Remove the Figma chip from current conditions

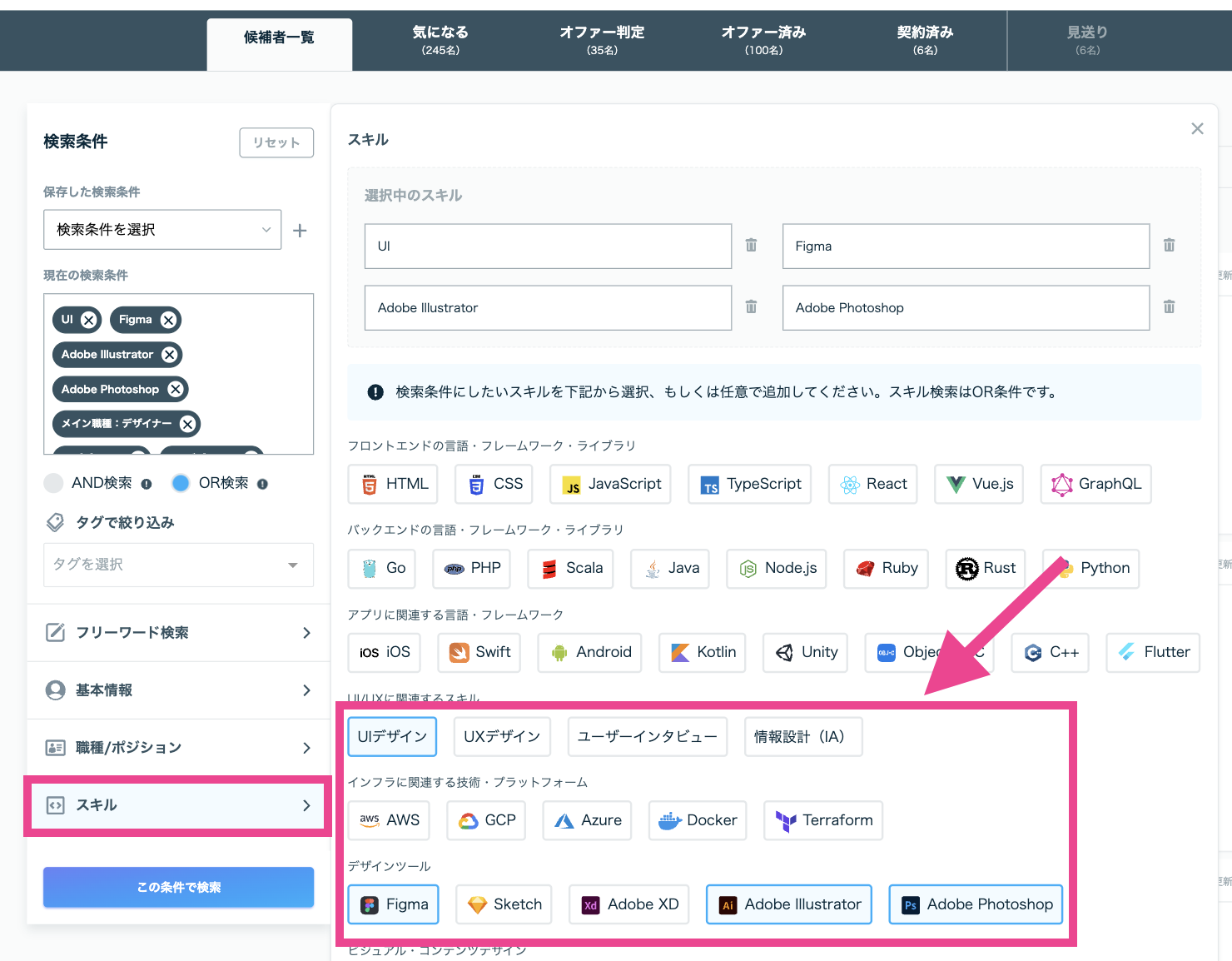[168, 320]
